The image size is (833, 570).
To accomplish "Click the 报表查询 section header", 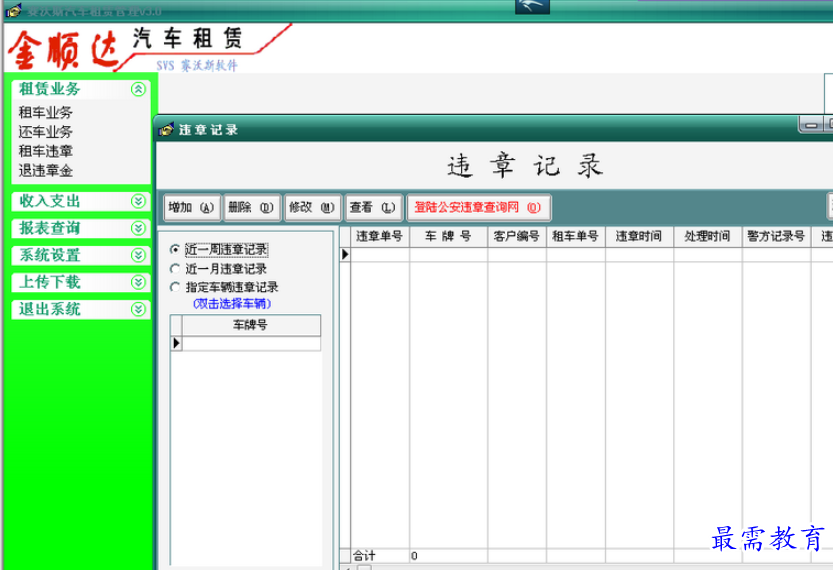I will coord(81,228).
